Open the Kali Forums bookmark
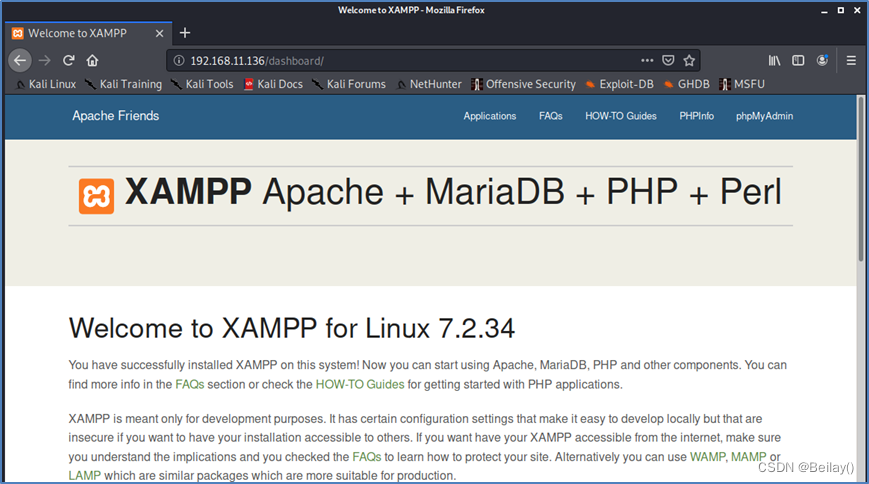The height and width of the screenshot is (484, 869). click(349, 84)
